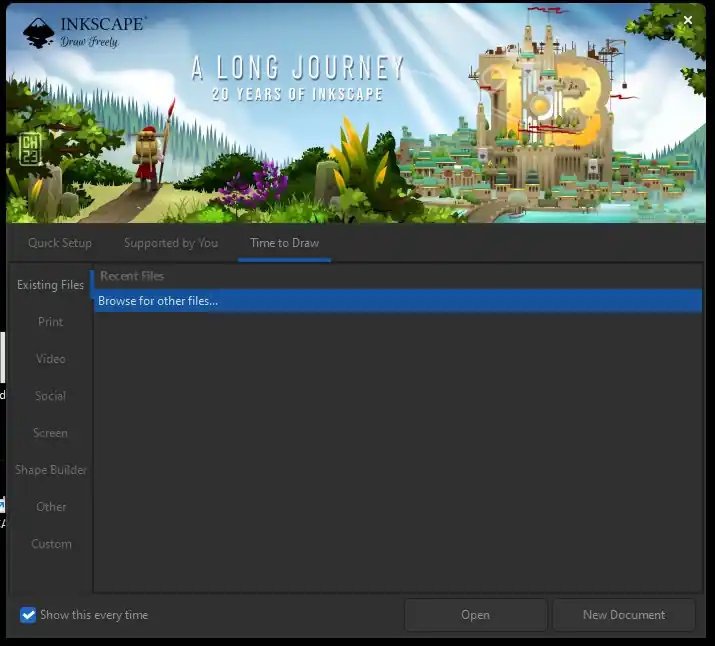Open the Video templates category
The height and width of the screenshot is (646, 715).
50,359
